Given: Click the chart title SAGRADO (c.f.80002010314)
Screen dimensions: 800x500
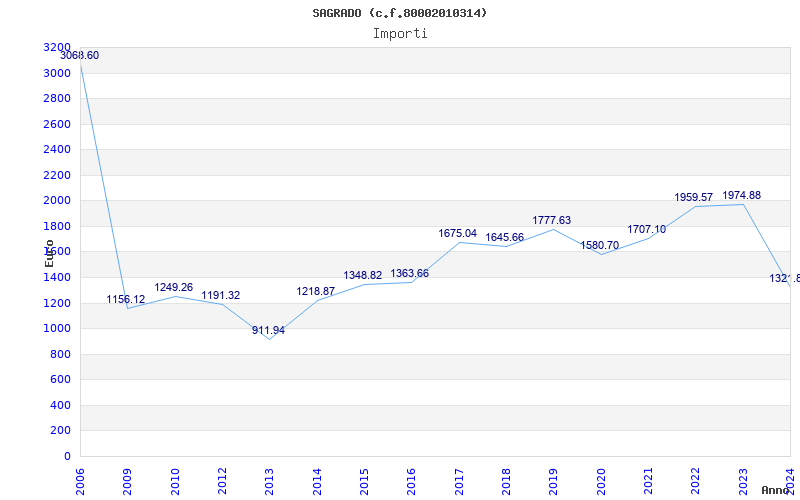Looking at the screenshot, I should pyautogui.click(x=399, y=13).
